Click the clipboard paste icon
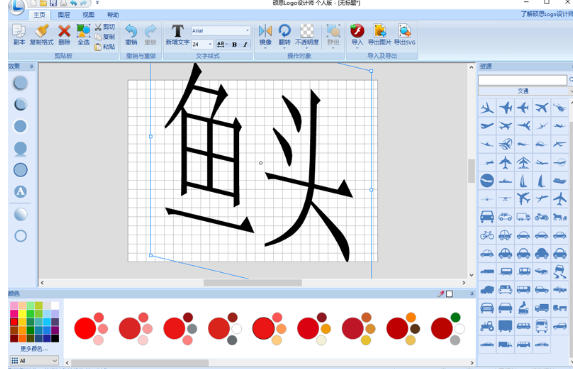573x369 pixels. pyautogui.click(x=98, y=47)
